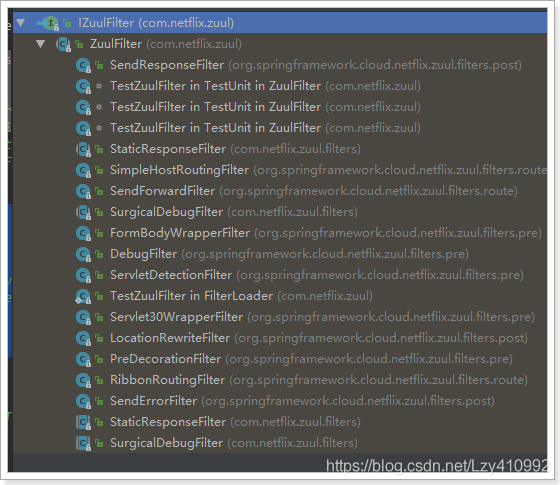Click public access icon beside SendErrorFilter
The image size is (560, 485).
99,401
